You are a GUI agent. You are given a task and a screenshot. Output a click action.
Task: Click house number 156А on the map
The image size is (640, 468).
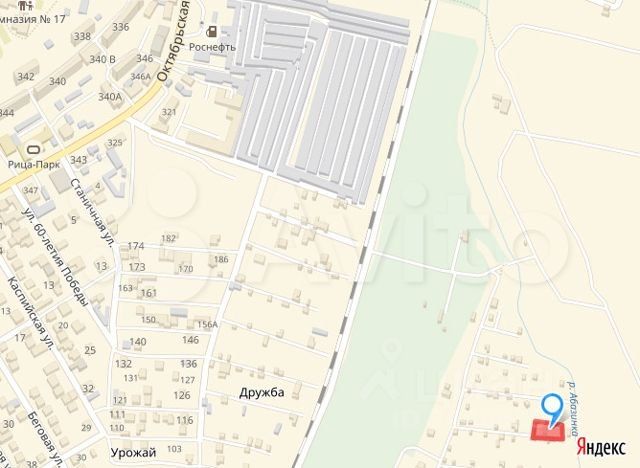click(207, 324)
